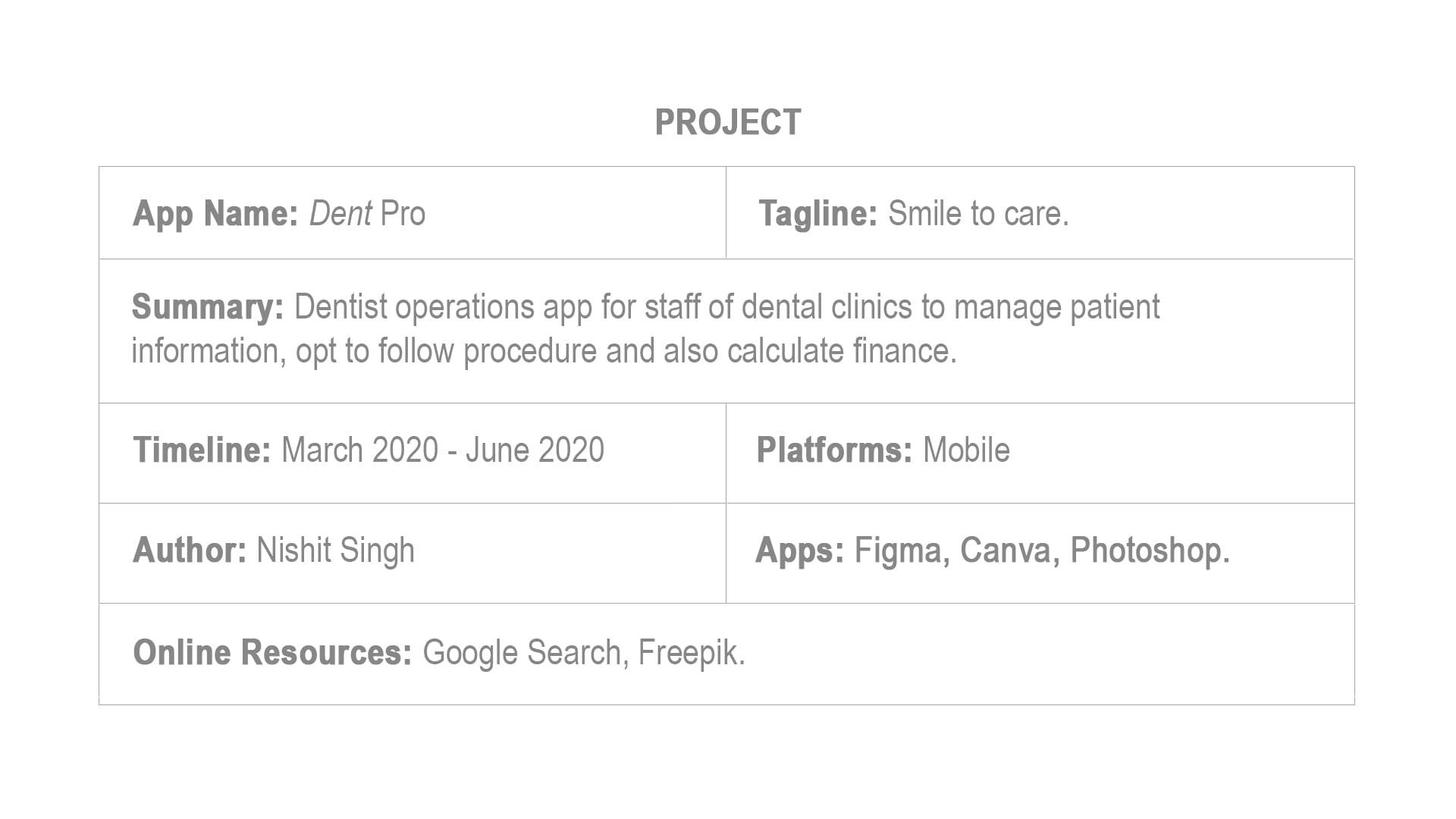Select the Platforms label

(x=835, y=450)
